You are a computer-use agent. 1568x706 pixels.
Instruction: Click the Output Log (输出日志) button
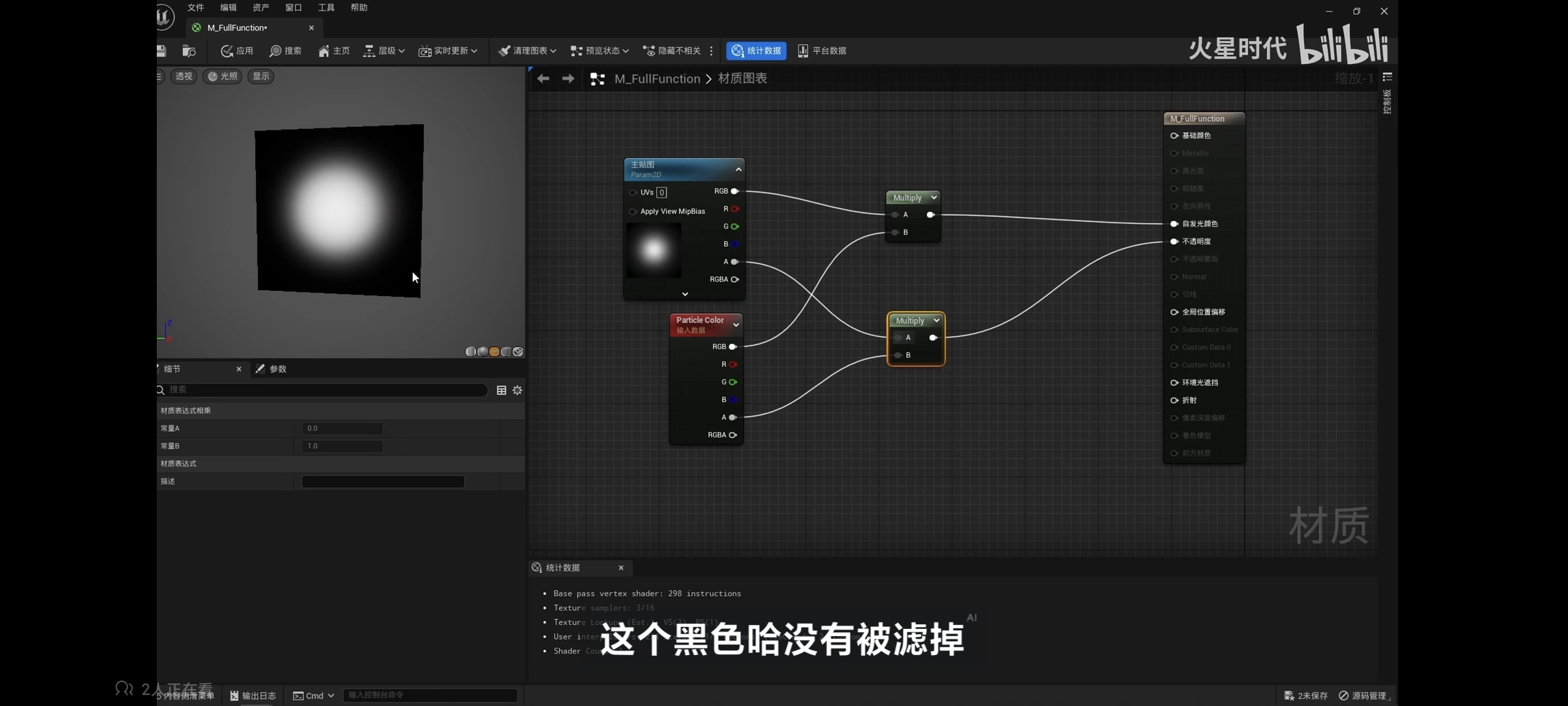pyautogui.click(x=253, y=696)
